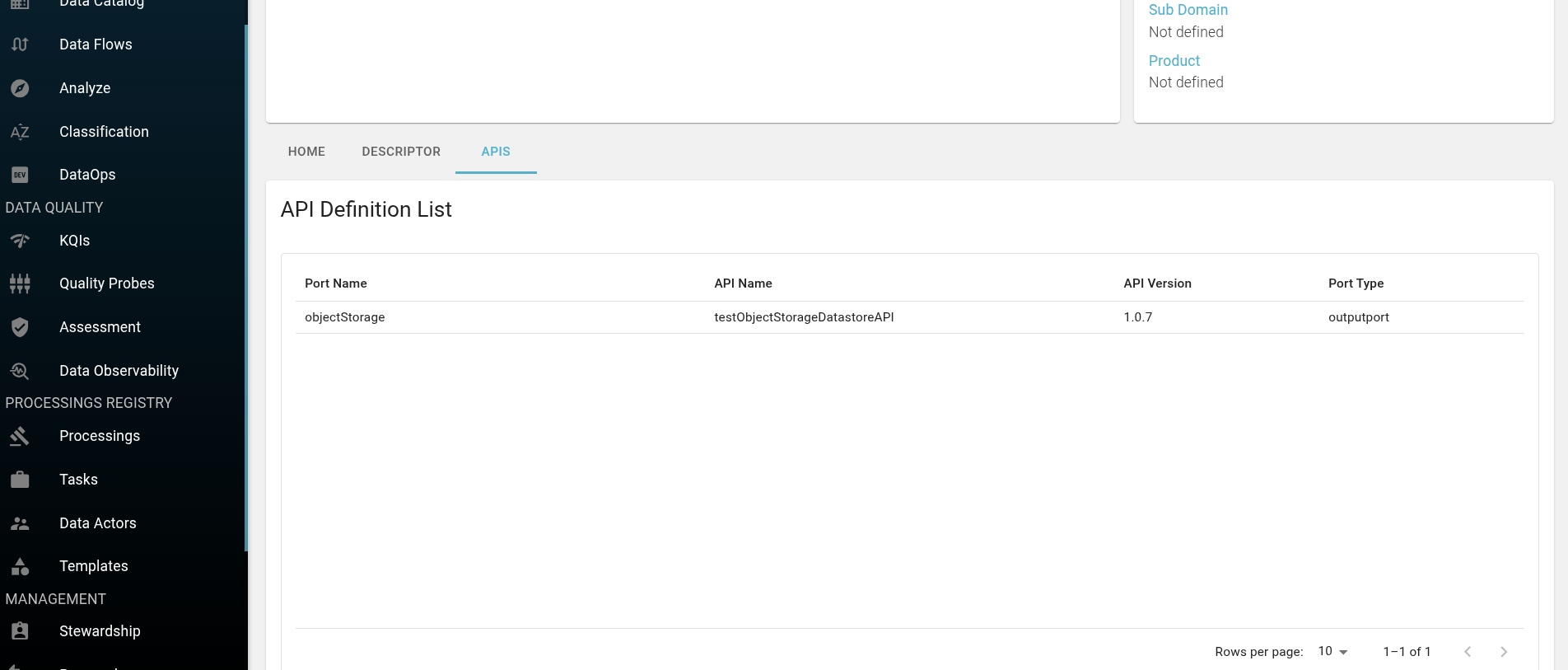The height and width of the screenshot is (670, 1568).
Task: Select testObjectStorageDatastoreAPI cell
Action: click(x=804, y=317)
